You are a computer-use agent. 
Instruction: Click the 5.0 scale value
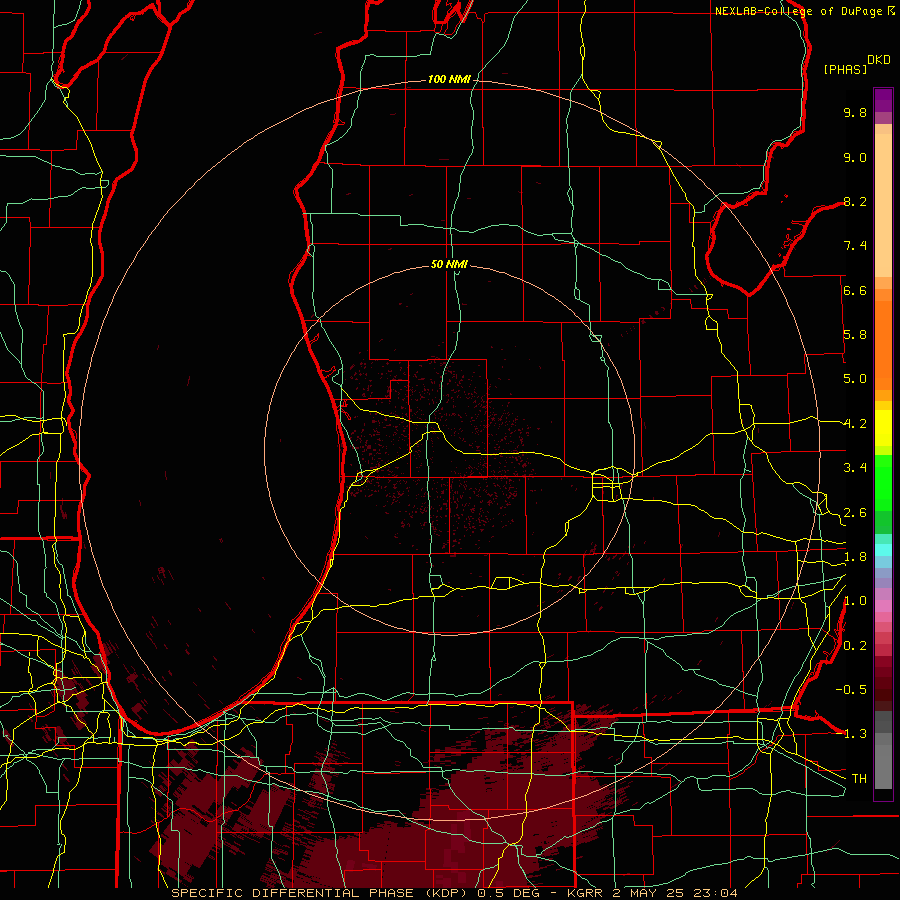tap(855, 379)
